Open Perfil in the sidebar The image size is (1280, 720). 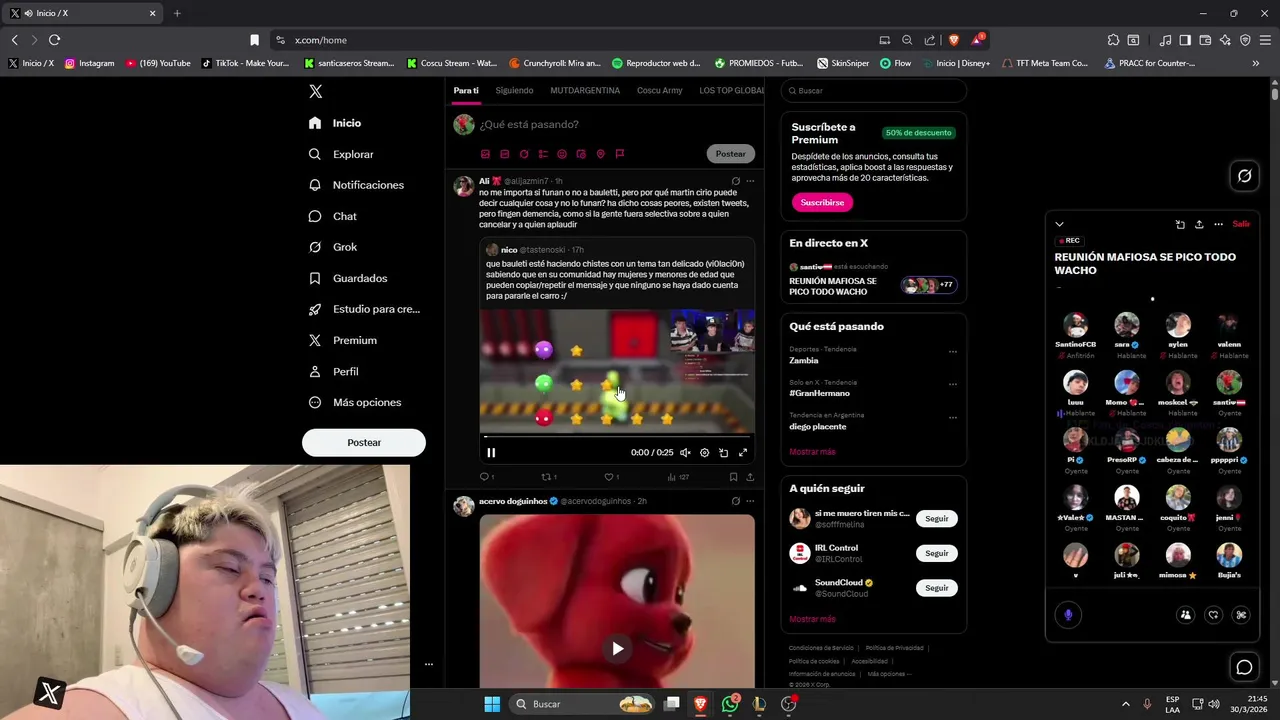tap(334, 371)
